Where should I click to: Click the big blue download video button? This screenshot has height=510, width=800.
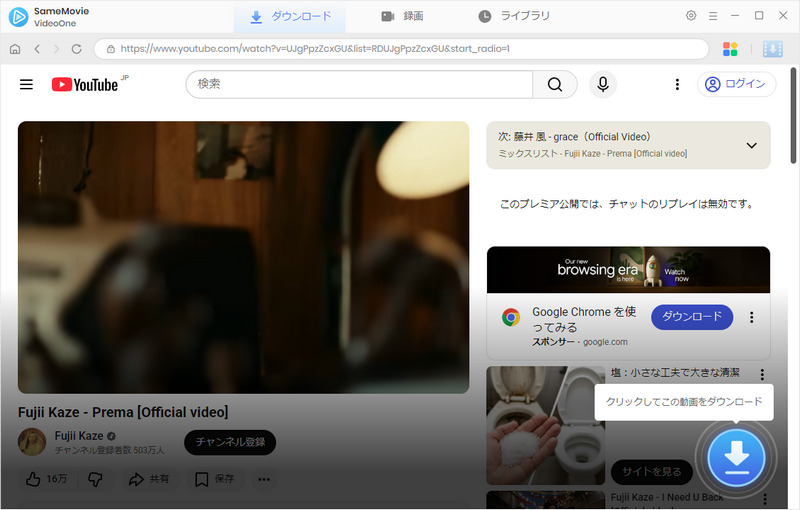pos(736,458)
